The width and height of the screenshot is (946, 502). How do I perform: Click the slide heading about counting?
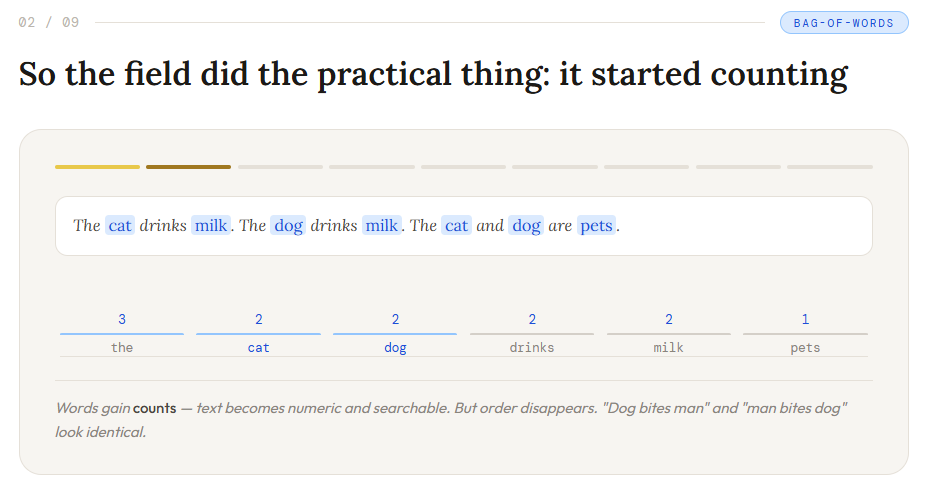pos(433,74)
